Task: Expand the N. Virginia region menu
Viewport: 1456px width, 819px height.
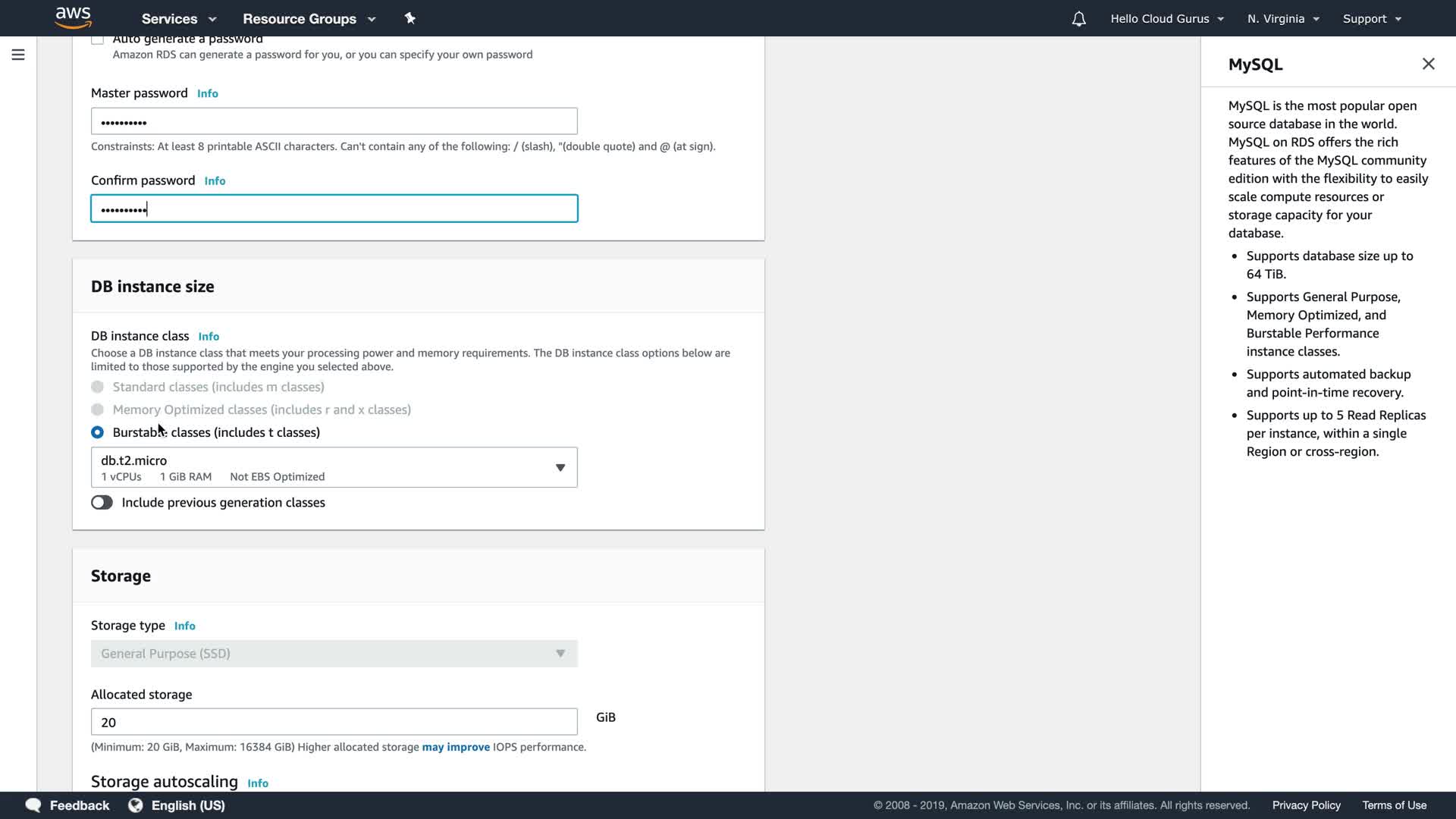Action: [1283, 19]
